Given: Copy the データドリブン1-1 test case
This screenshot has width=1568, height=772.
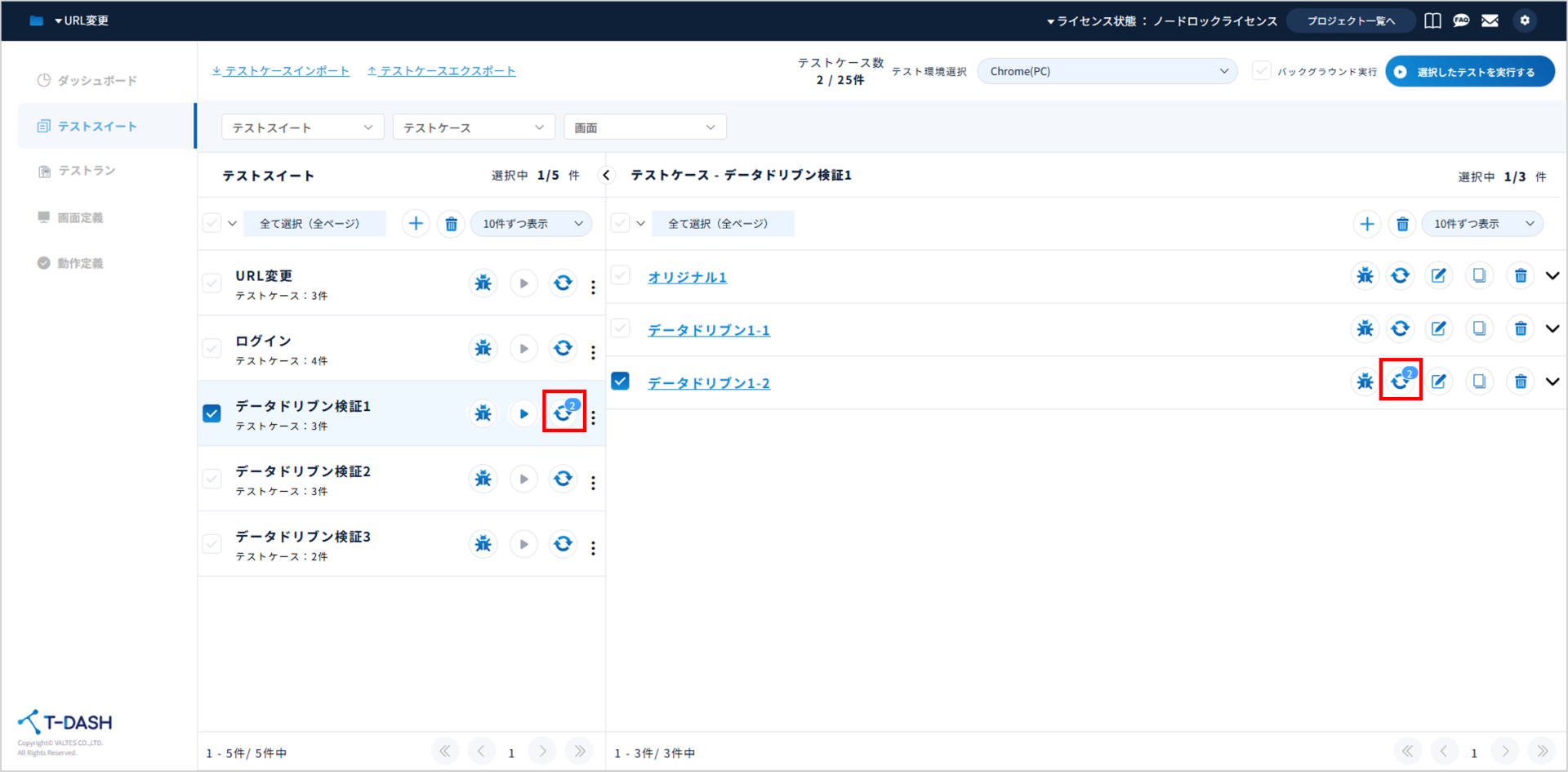Looking at the screenshot, I should coord(1479,328).
